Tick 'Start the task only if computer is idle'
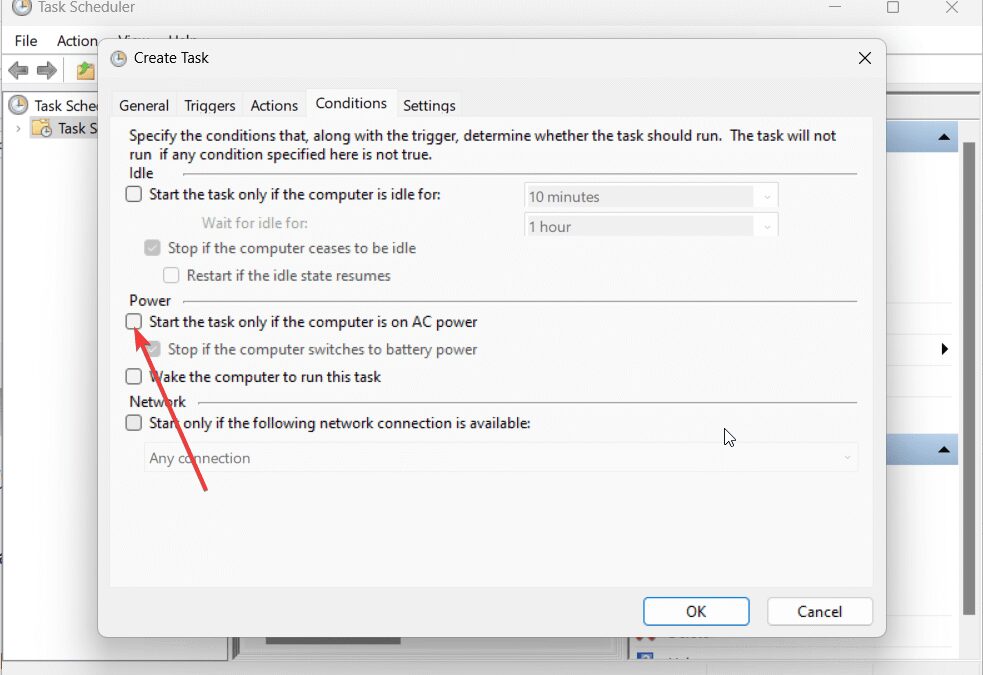The width and height of the screenshot is (983, 675). (x=134, y=194)
